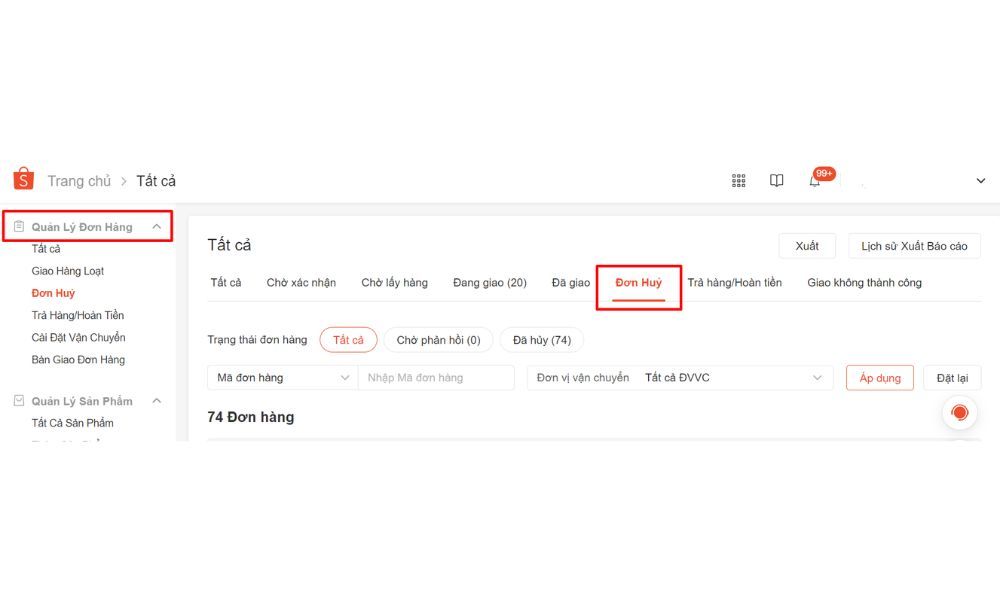This screenshot has height=600, width=1000.
Task: Open Trả Hàng/Hoàn Tiền in the sidebar
Action: point(78,315)
